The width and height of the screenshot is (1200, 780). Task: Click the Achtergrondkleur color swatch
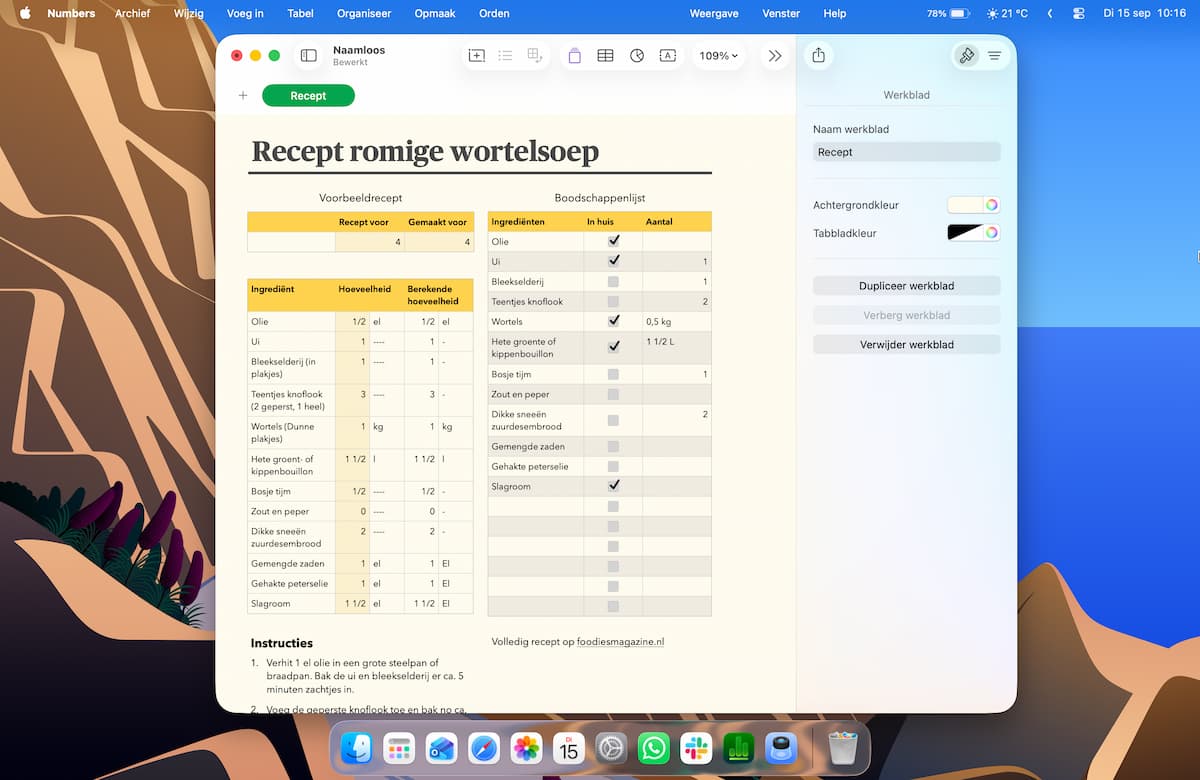(x=966, y=205)
